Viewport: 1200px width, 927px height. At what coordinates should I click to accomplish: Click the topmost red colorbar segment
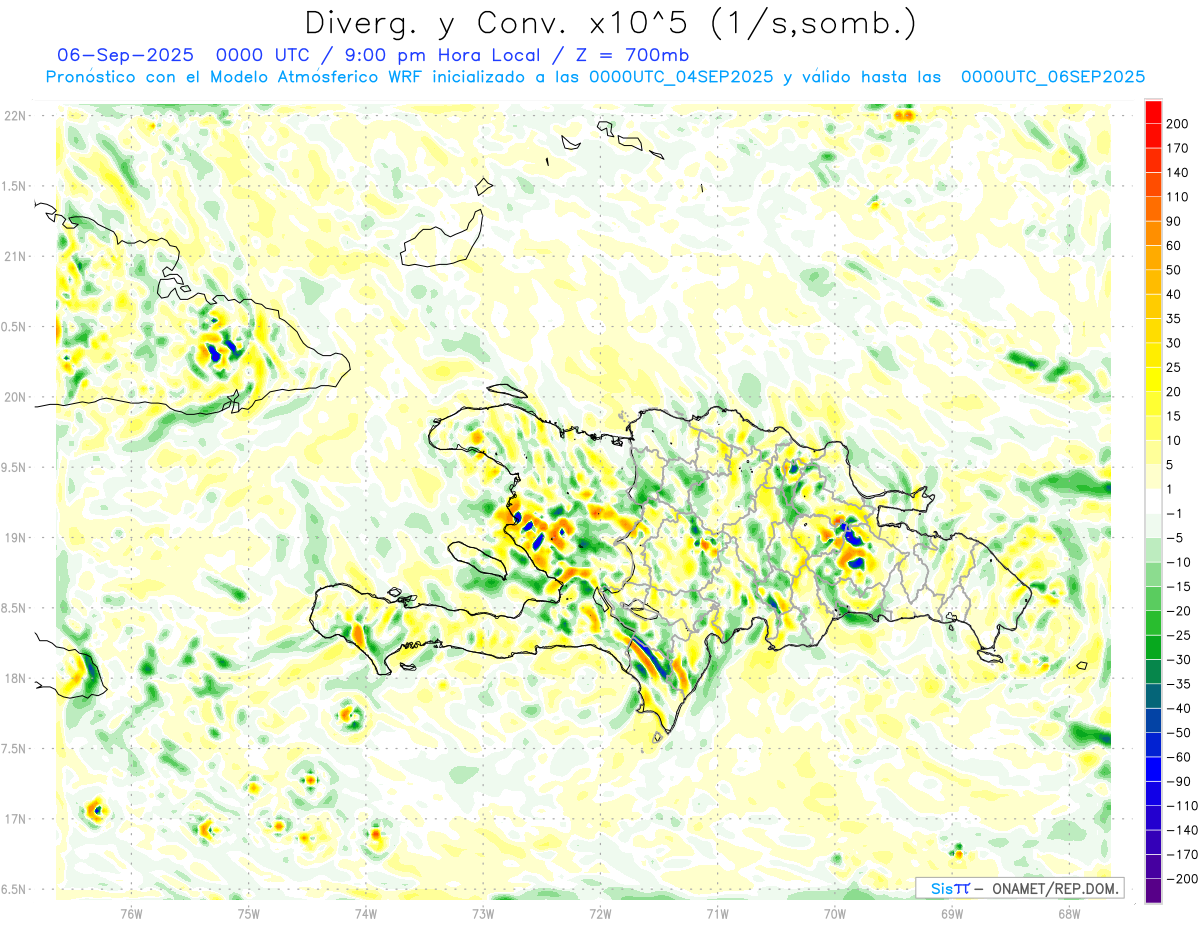pyautogui.click(x=1153, y=112)
